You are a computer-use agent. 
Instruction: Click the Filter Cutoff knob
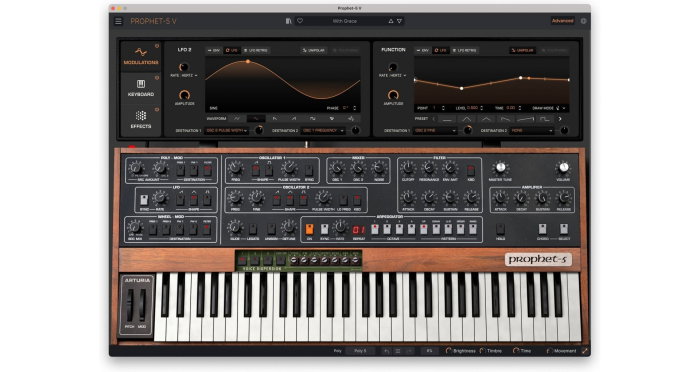click(408, 168)
